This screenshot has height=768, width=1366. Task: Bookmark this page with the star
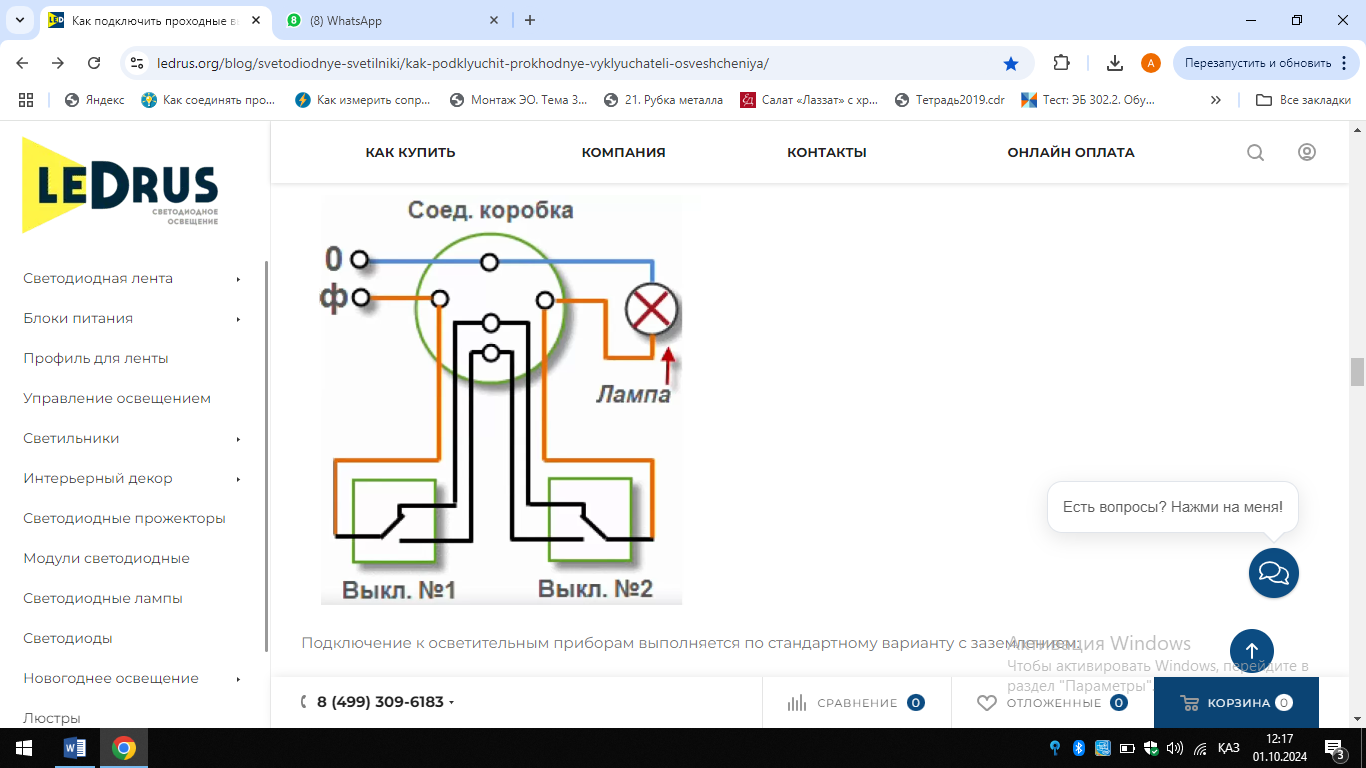(1011, 63)
